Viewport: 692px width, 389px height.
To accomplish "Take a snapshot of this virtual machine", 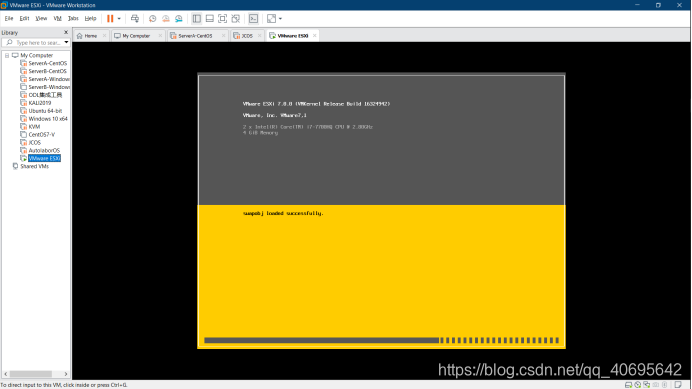I will pyautogui.click(x=152, y=19).
